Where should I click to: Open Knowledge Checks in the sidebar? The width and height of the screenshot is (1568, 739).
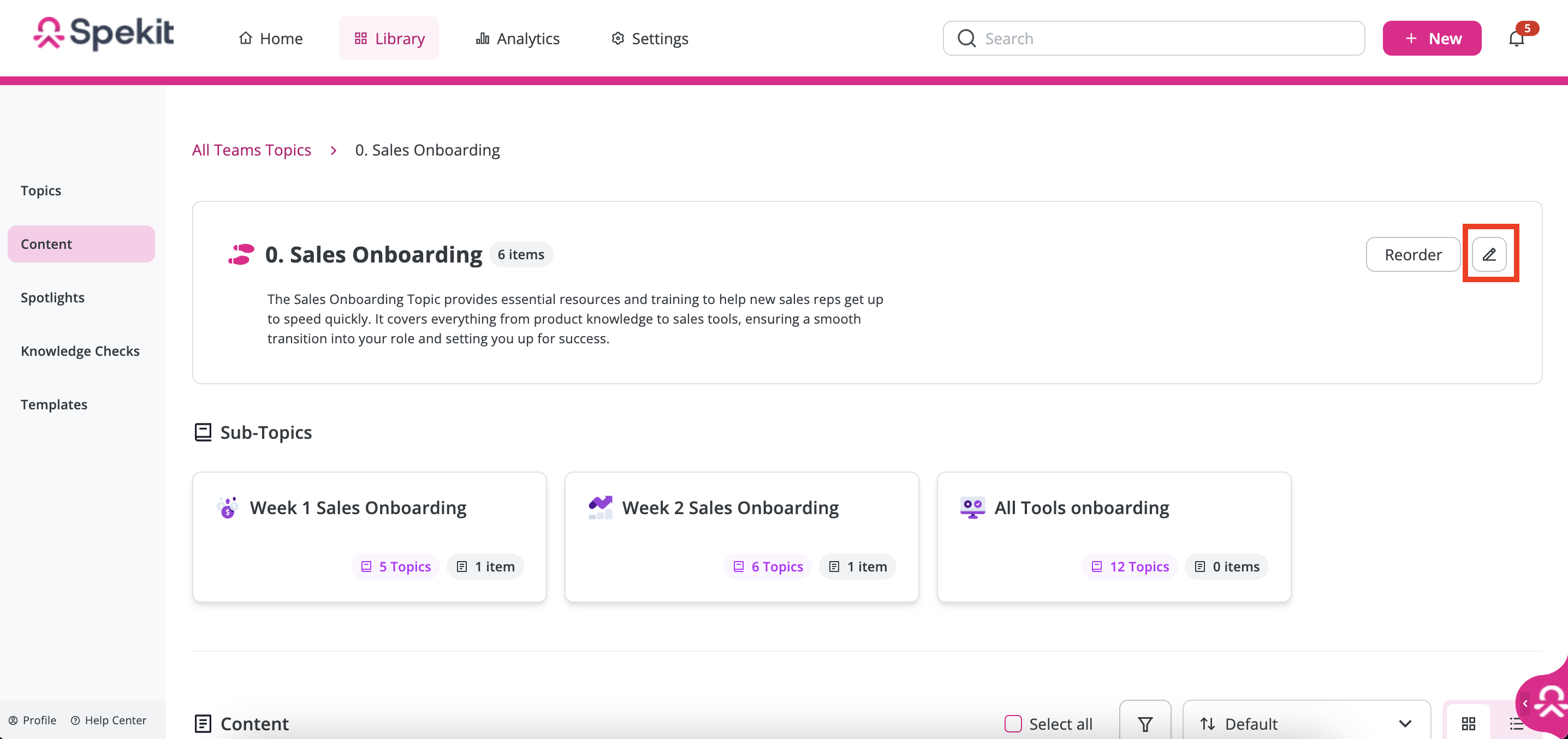pyautogui.click(x=80, y=351)
